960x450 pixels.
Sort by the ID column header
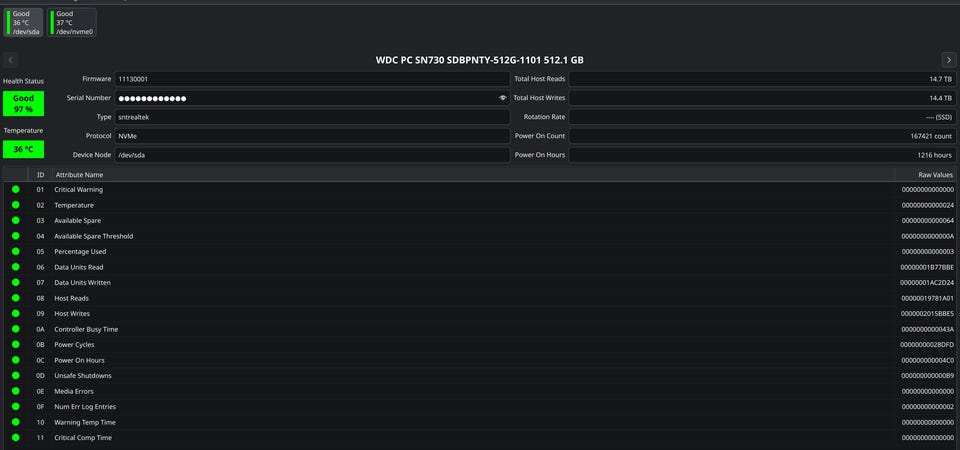click(40, 174)
